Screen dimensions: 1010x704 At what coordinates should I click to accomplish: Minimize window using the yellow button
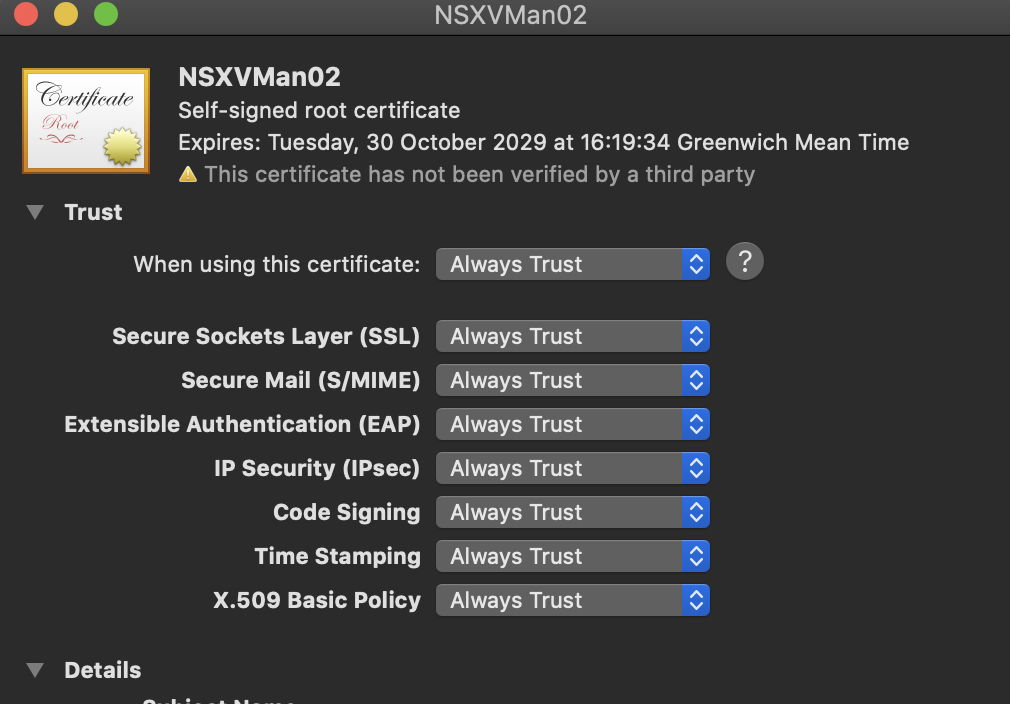pyautogui.click(x=66, y=14)
